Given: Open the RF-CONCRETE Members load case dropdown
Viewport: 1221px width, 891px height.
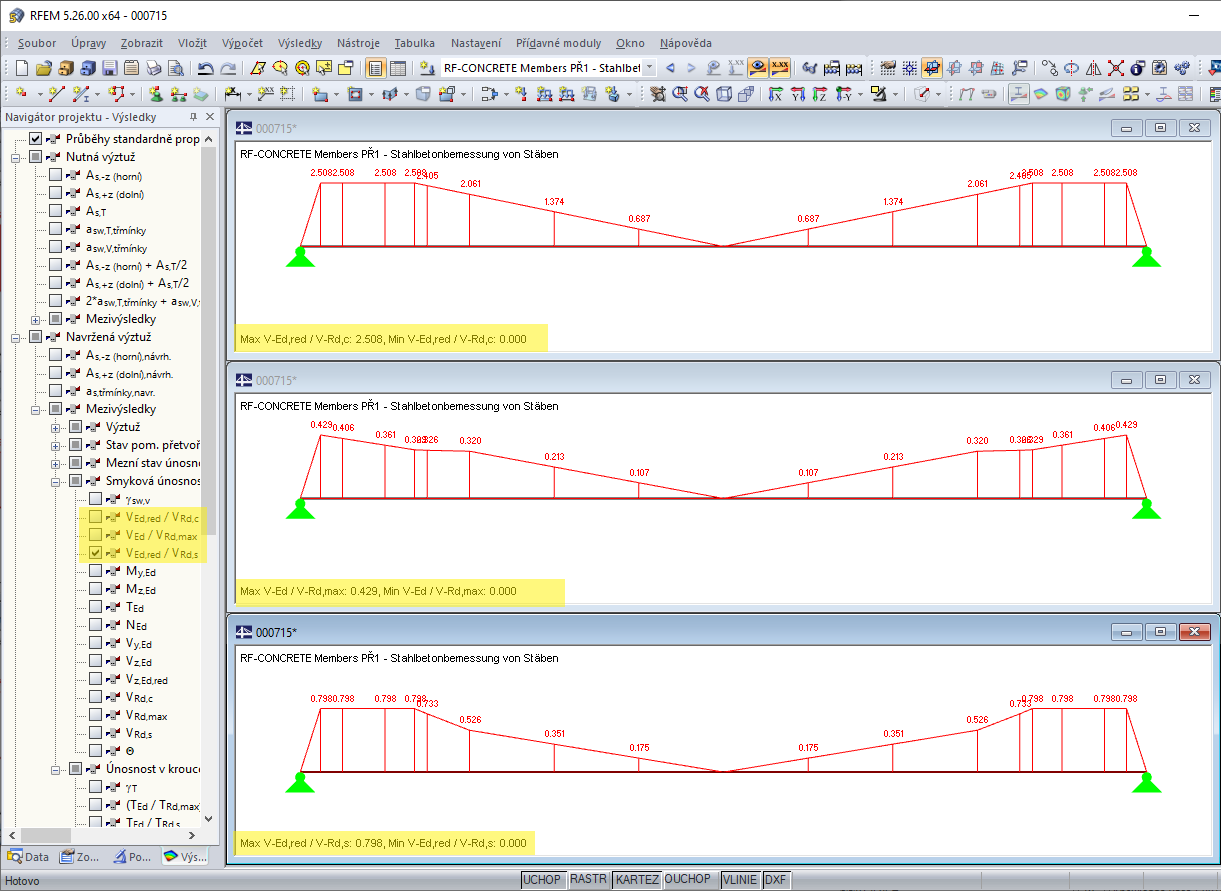Looking at the screenshot, I should coord(649,68).
